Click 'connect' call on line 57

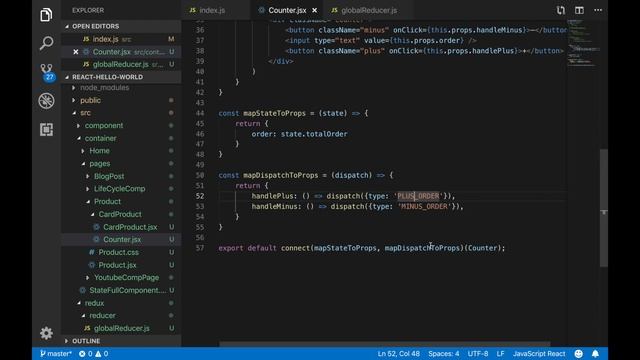point(295,248)
